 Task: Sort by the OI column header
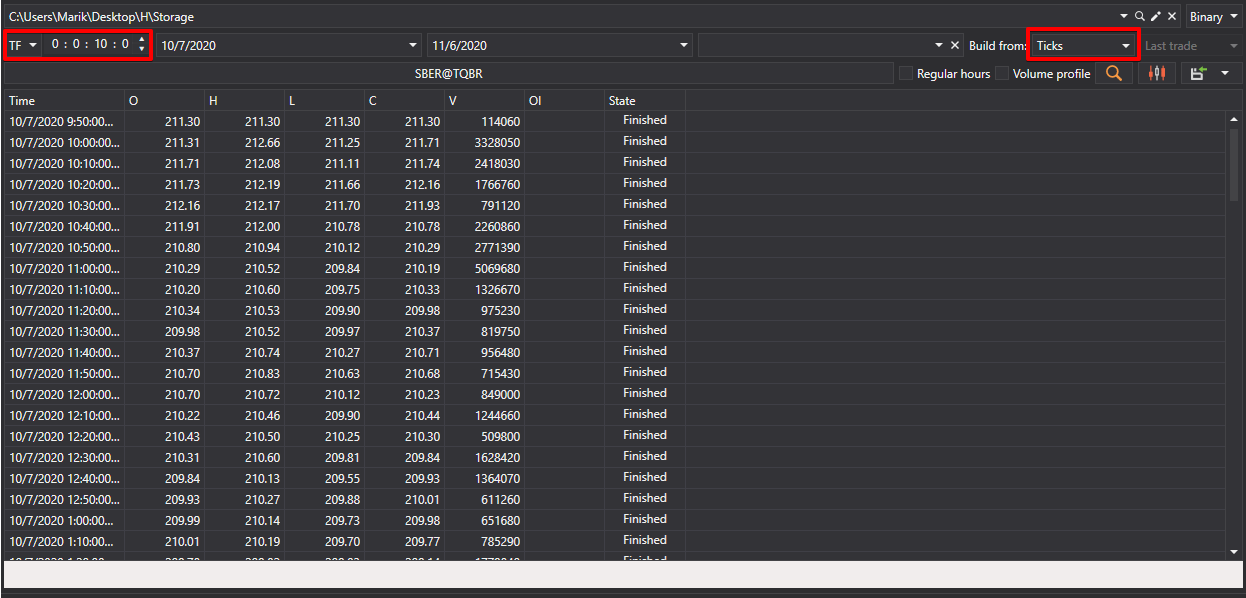pyautogui.click(x=564, y=100)
